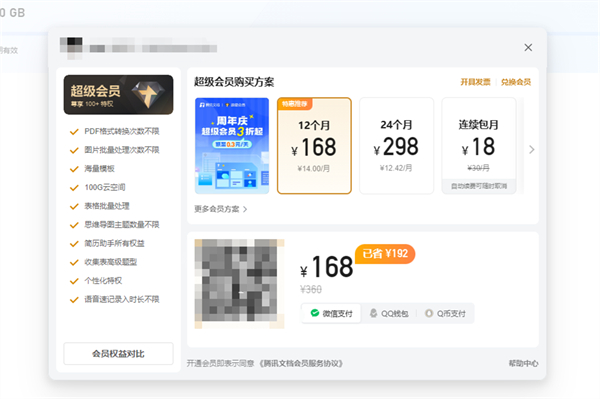Pick the 连续包月 ¥18 plan
The image size is (600, 399).
[479, 146]
